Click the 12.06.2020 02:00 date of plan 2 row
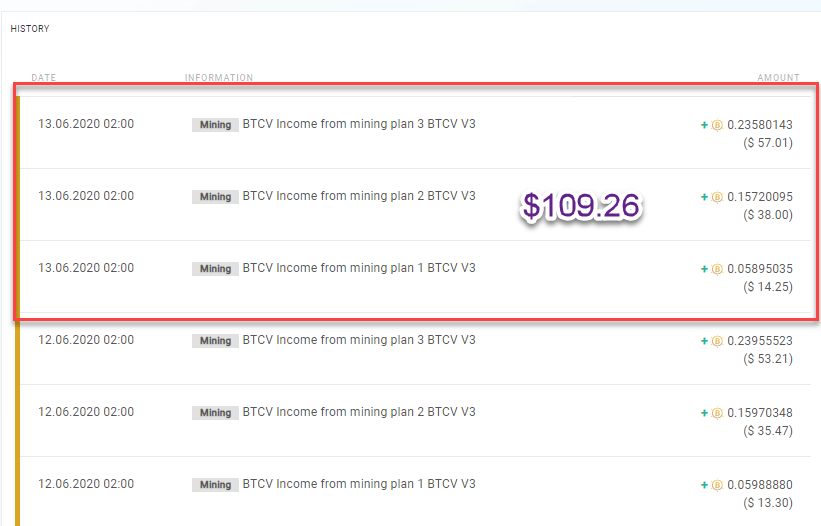Viewport: 821px width, 526px height. (x=86, y=412)
